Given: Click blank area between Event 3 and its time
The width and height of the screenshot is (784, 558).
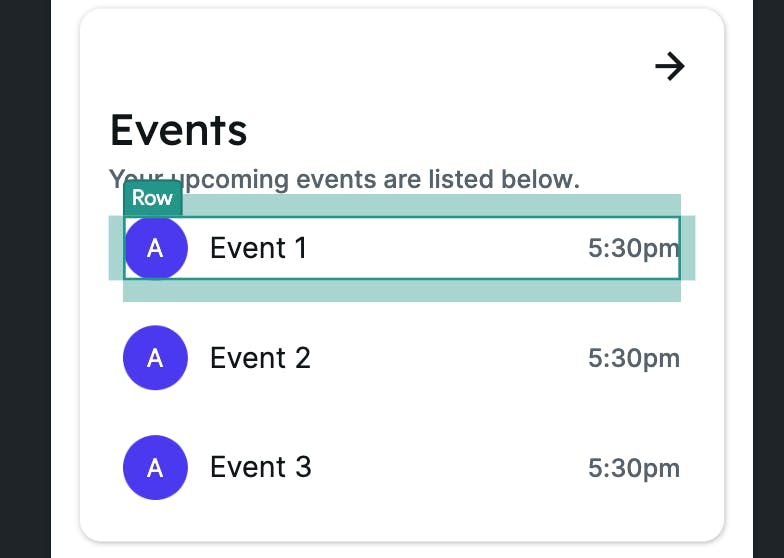Looking at the screenshot, I should click(450, 467).
